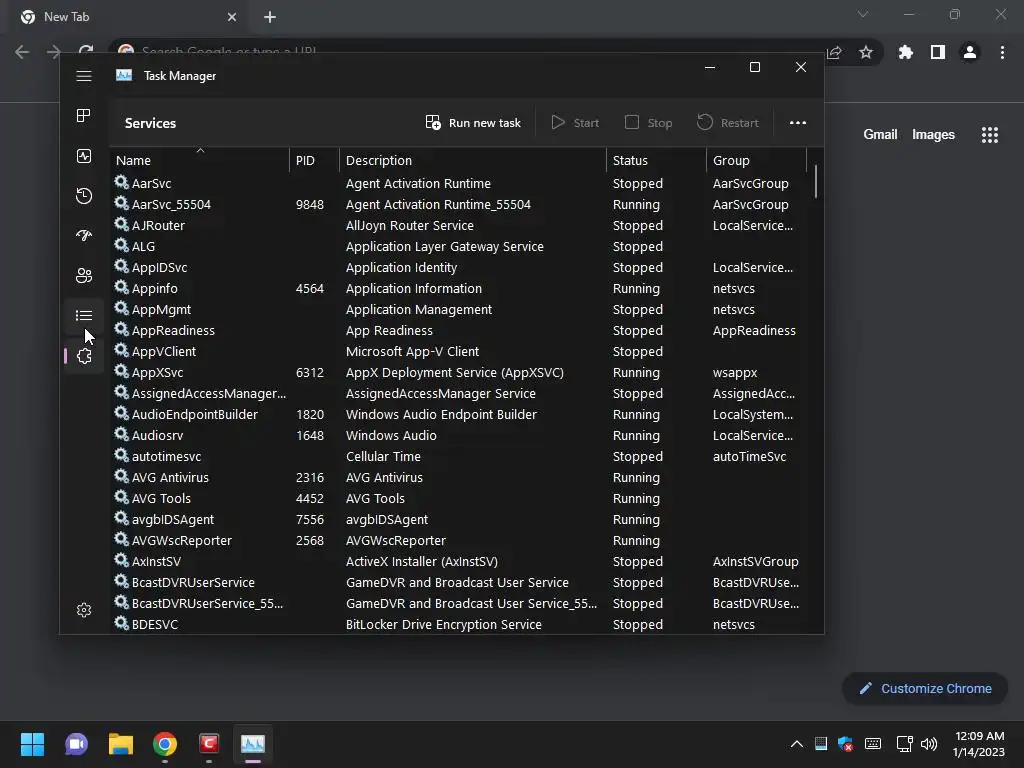Click the wsappx group cell
This screenshot has width=1024, height=768.
735,372
